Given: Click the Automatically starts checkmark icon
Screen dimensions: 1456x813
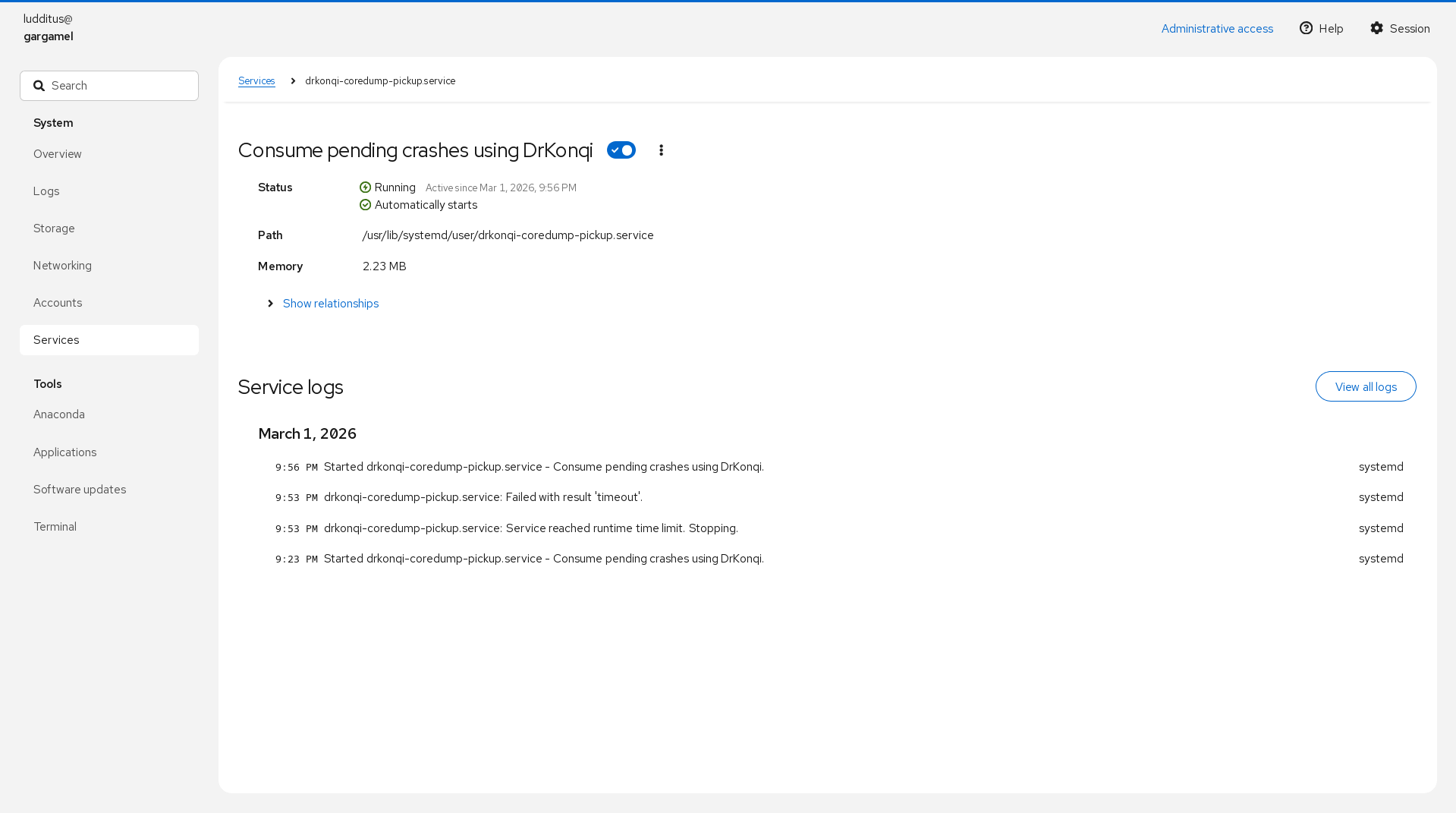Looking at the screenshot, I should [x=365, y=205].
